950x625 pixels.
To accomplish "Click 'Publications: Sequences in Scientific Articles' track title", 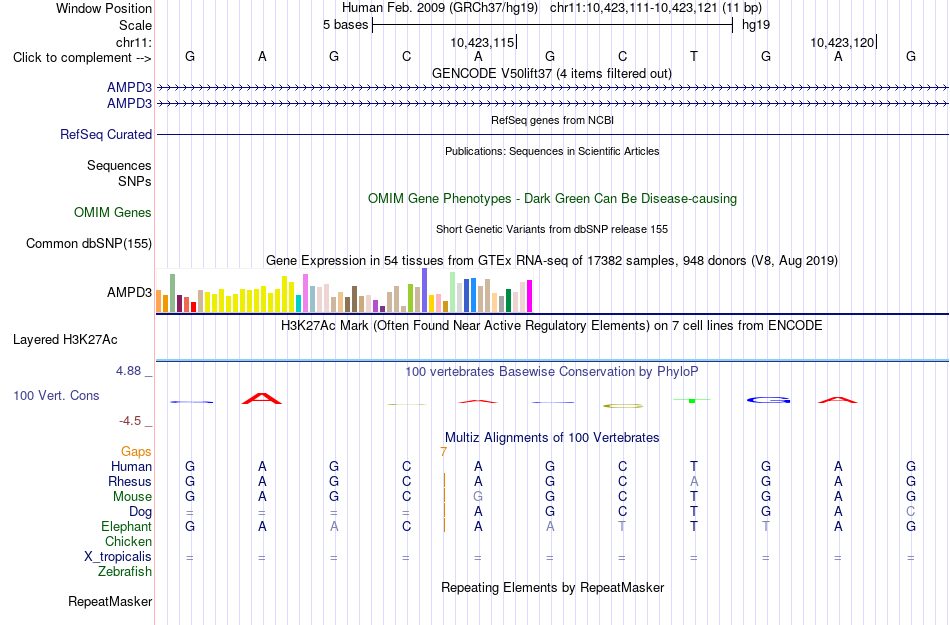I will (552, 151).
